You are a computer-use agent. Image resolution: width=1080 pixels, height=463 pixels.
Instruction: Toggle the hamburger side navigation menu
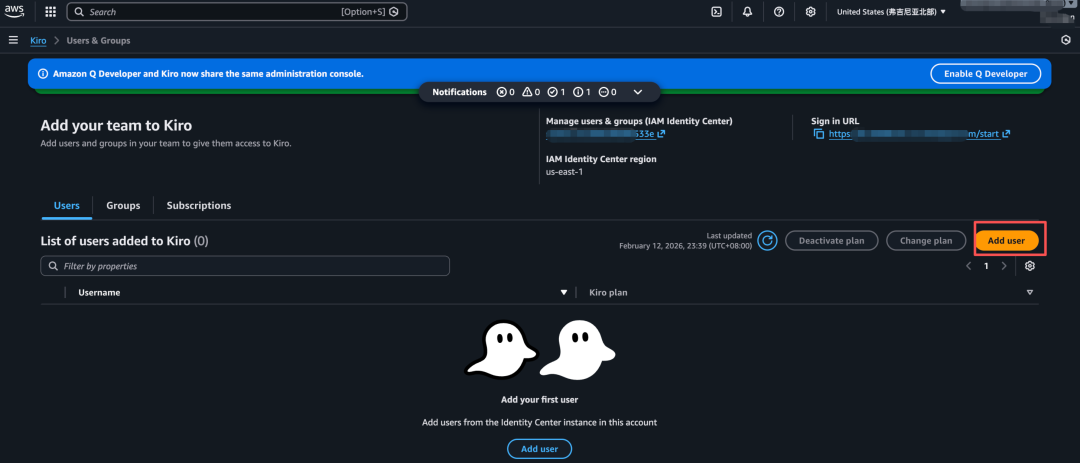[13, 41]
